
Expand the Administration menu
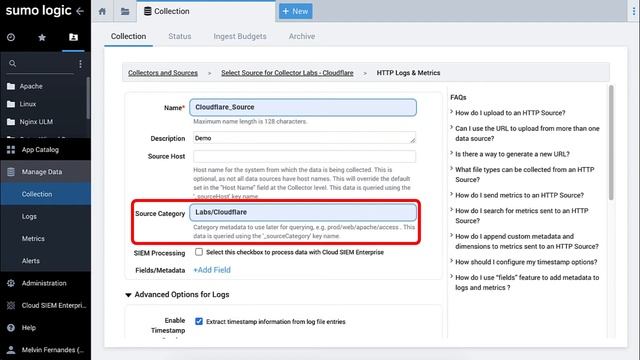click(x=45, y=283)
